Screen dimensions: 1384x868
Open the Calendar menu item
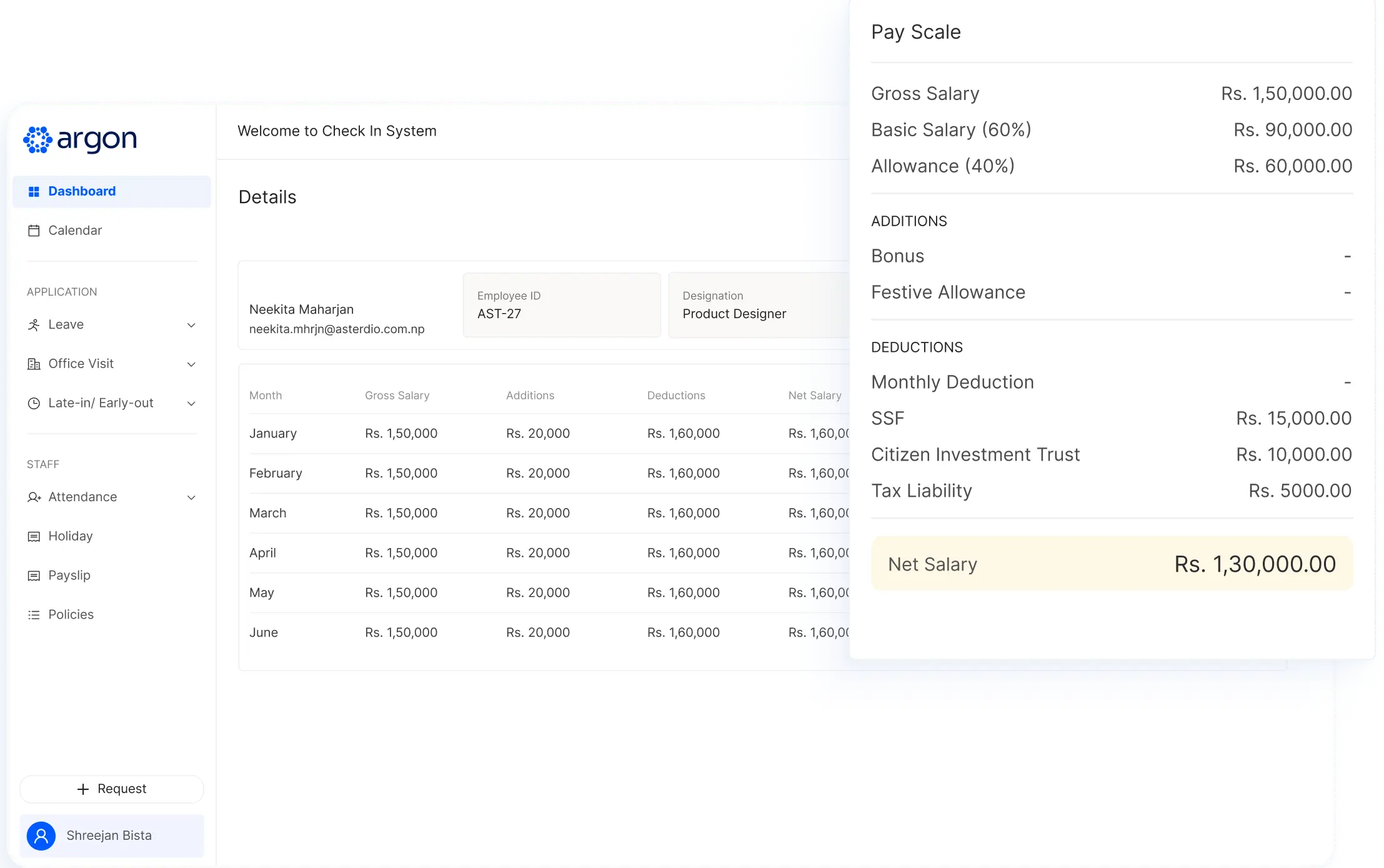75,231
